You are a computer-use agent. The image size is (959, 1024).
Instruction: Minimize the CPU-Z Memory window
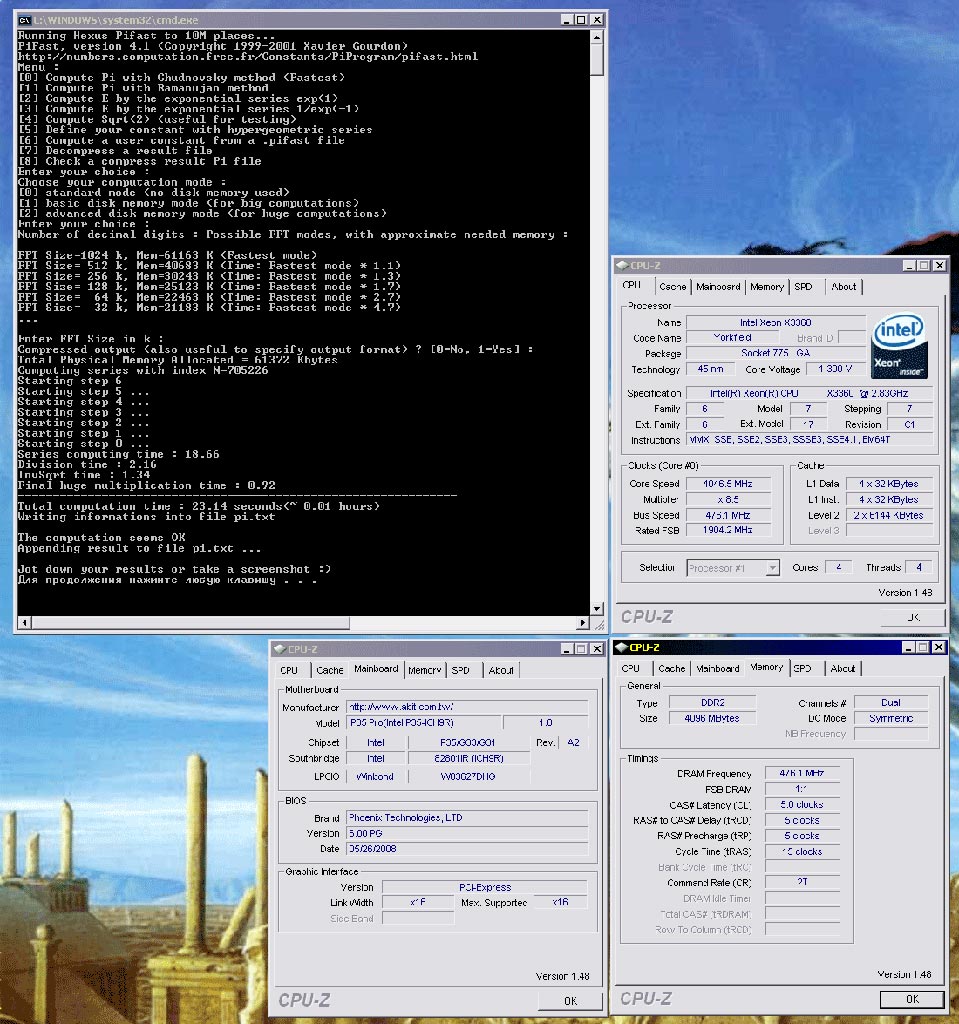tap(908, 647)
